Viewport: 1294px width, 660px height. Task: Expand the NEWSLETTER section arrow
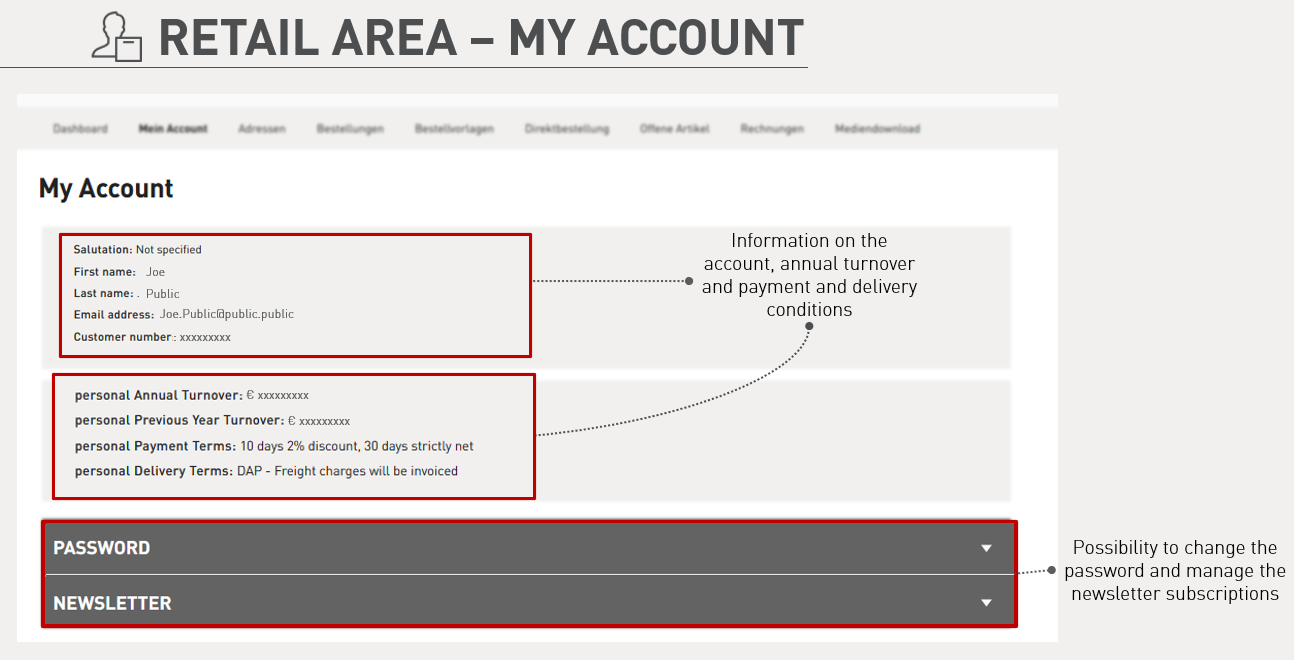point(986,603)
